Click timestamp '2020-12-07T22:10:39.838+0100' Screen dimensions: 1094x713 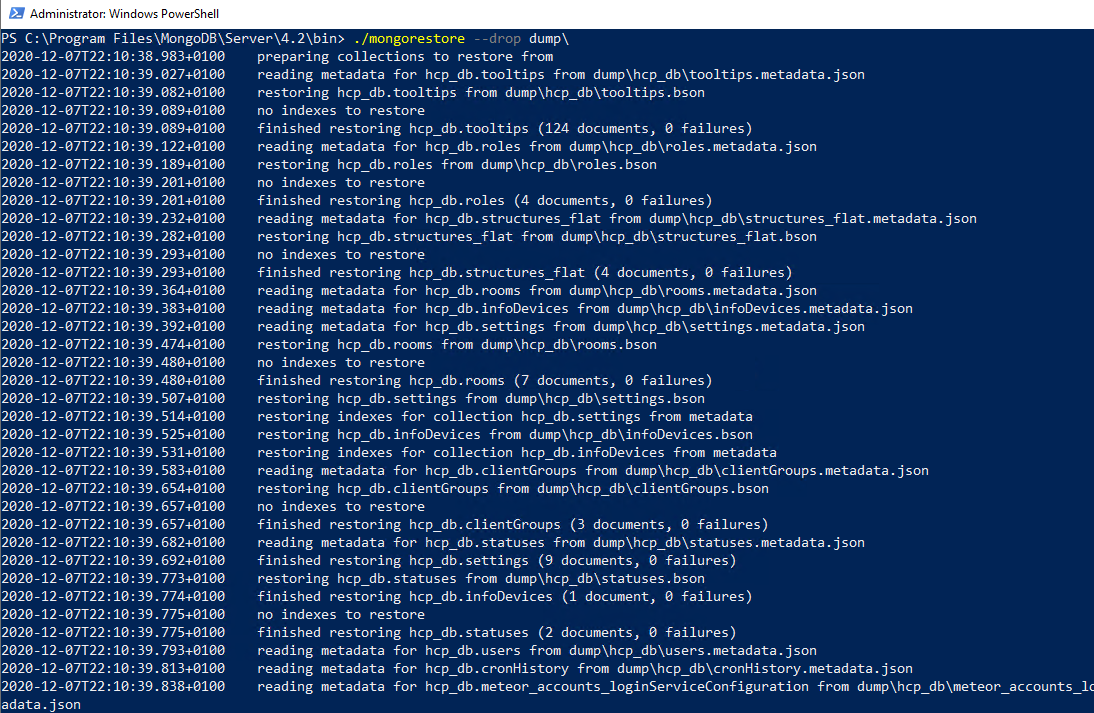click(x=113, y=686)
